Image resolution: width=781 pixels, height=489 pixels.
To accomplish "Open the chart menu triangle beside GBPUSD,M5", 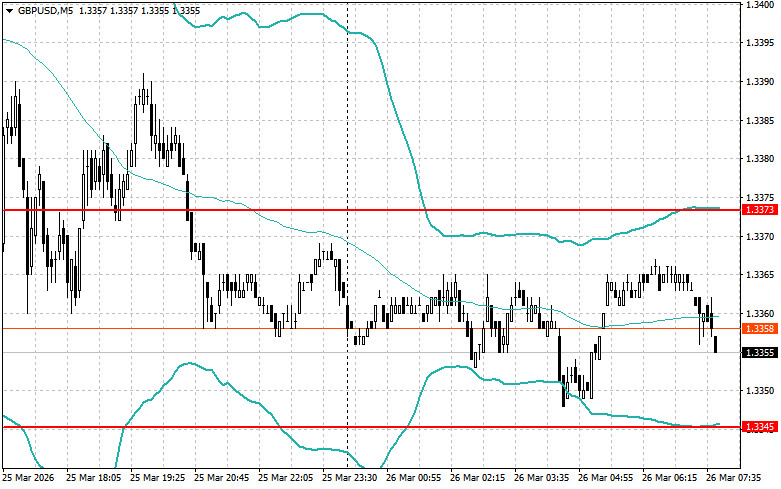I will pyautogui.click(x=9, y=11).
